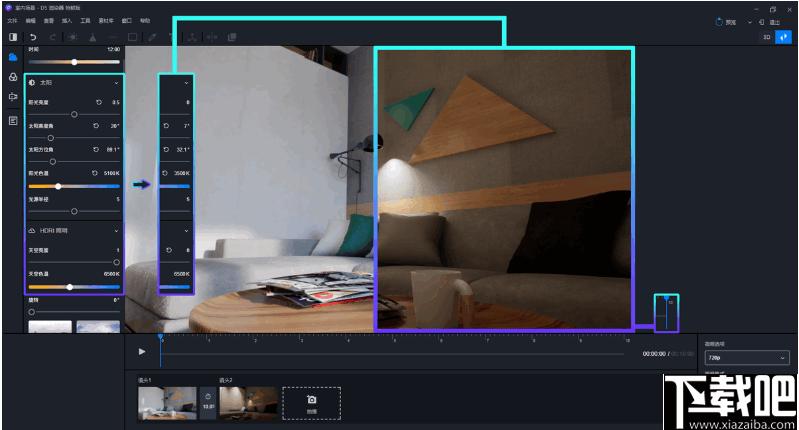
Task: Open the 素材库 menu
Action: (x=106, y=21)
